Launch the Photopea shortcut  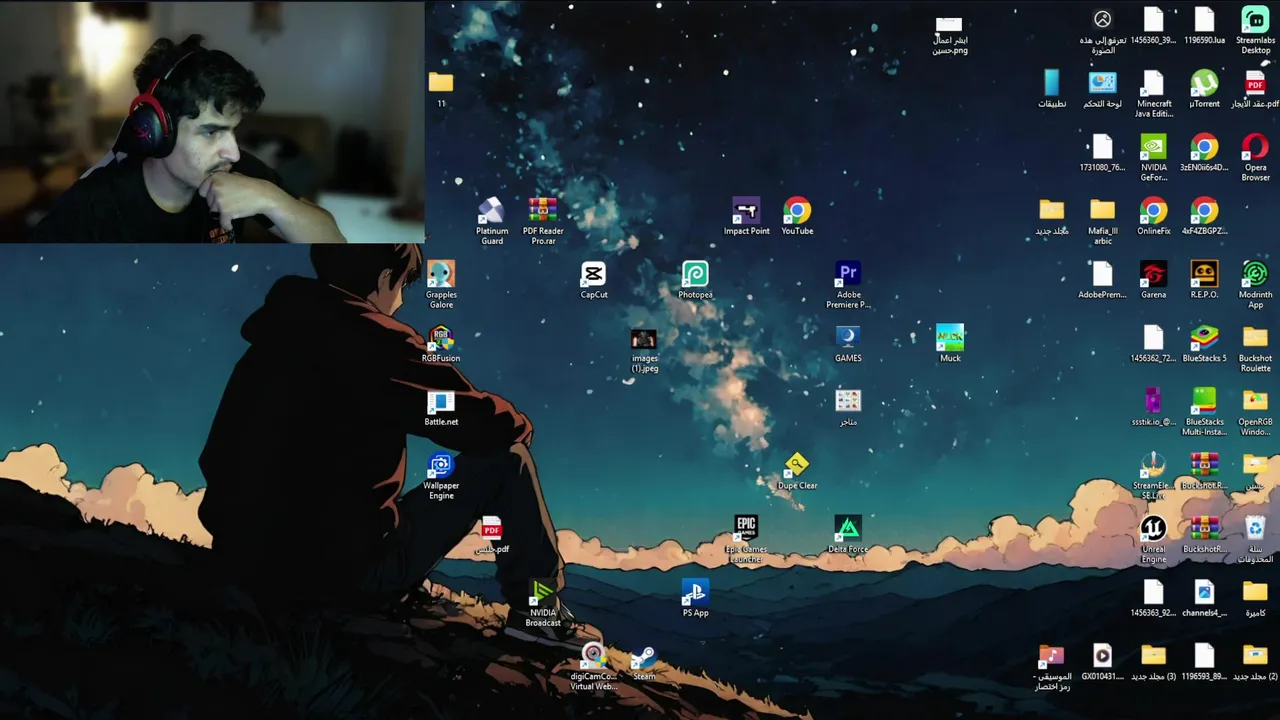click(x=695, y=280)
